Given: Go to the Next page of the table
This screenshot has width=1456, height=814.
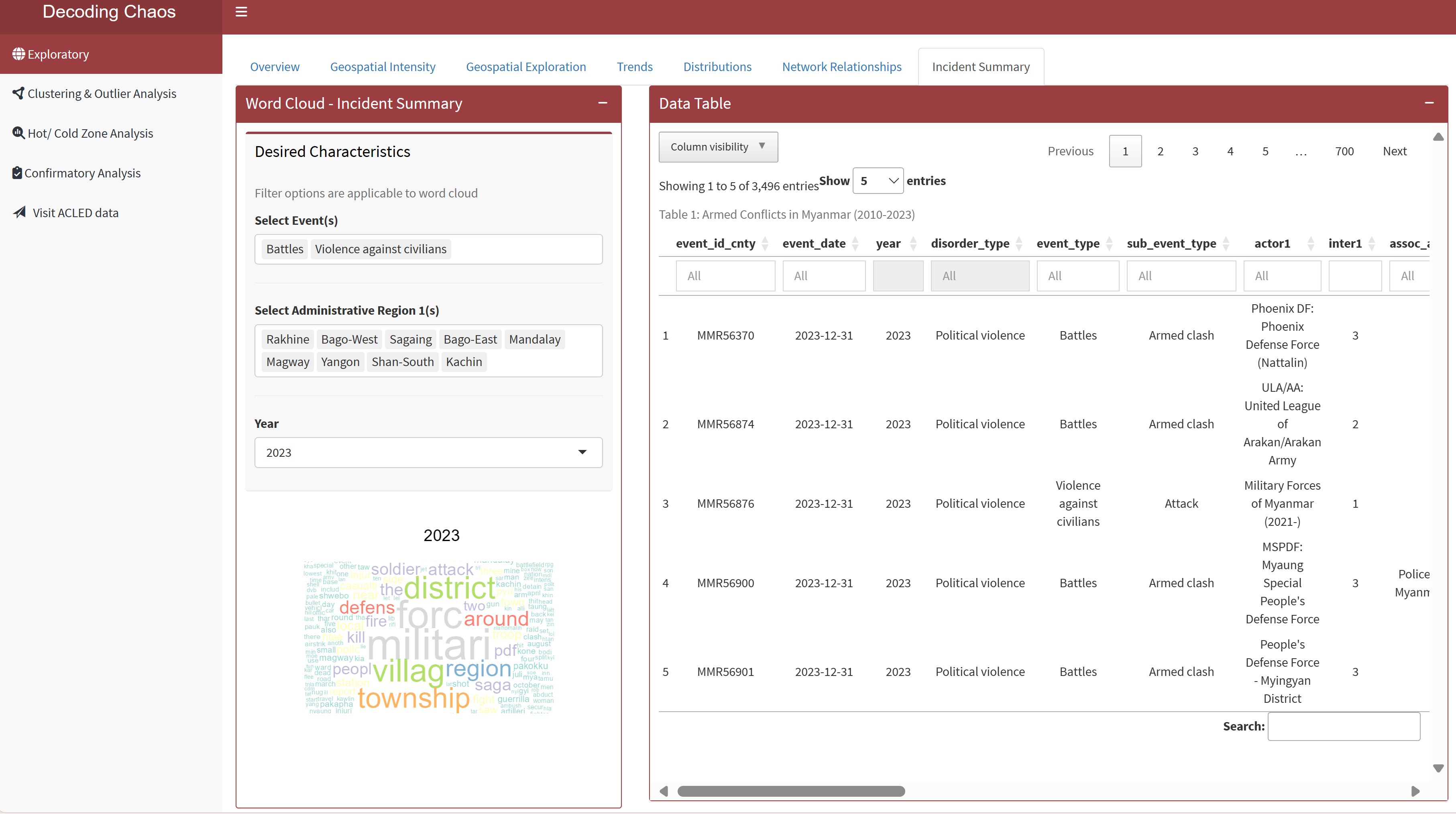Looking at the screenshot, I should [x=1395, y=151].
